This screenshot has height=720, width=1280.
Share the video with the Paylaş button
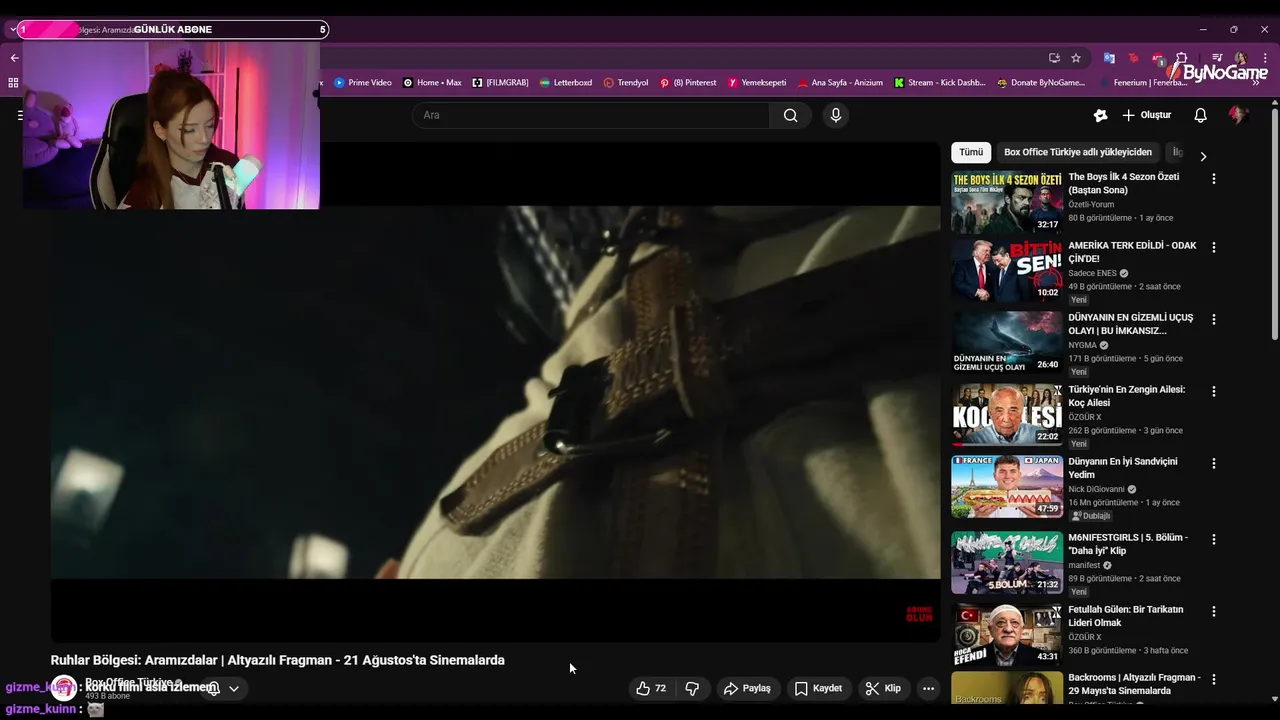(747, 688)
